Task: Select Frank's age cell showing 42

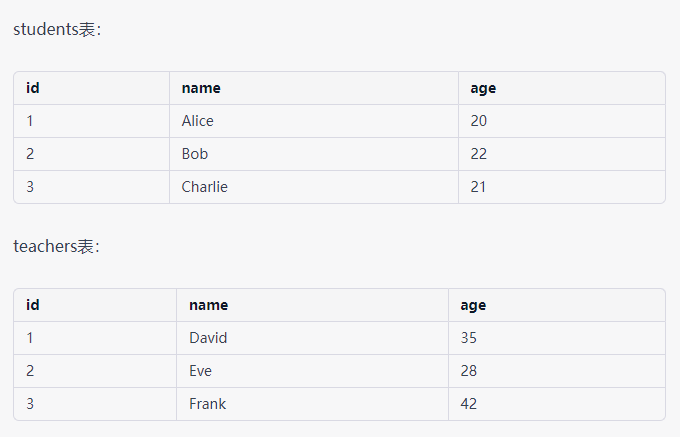Action: click(469, 404)
